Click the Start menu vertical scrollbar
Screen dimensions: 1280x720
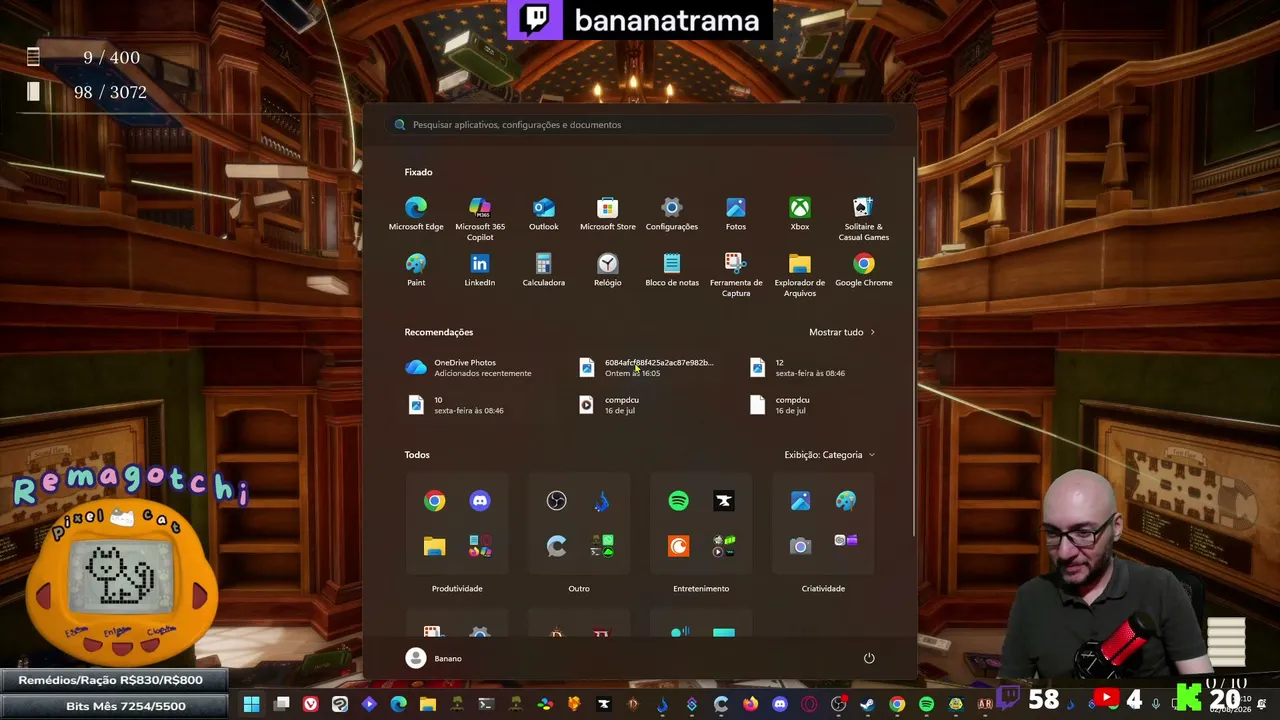click(x=914, y=345)
